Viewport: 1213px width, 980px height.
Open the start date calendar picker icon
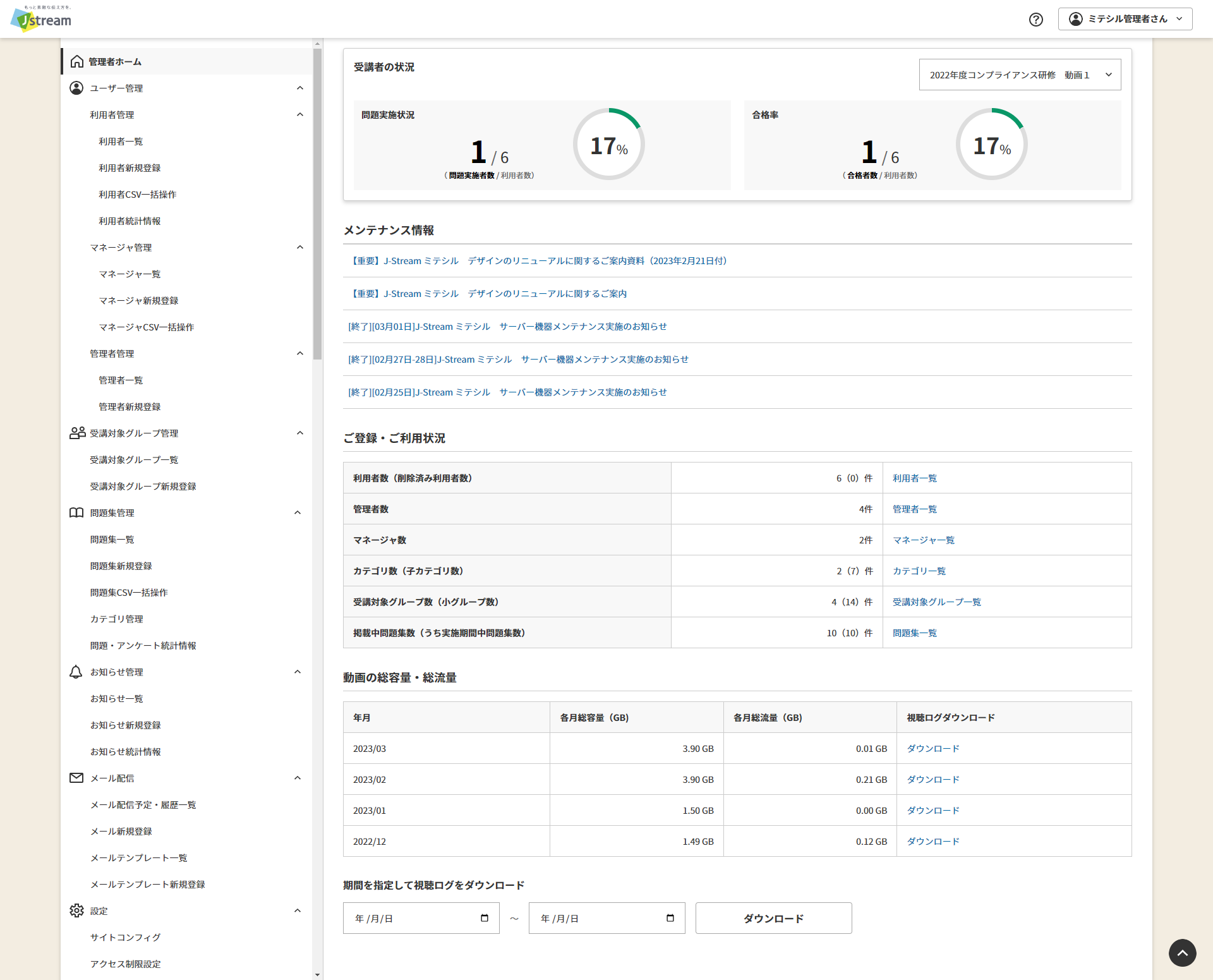(x=485, y=918)
